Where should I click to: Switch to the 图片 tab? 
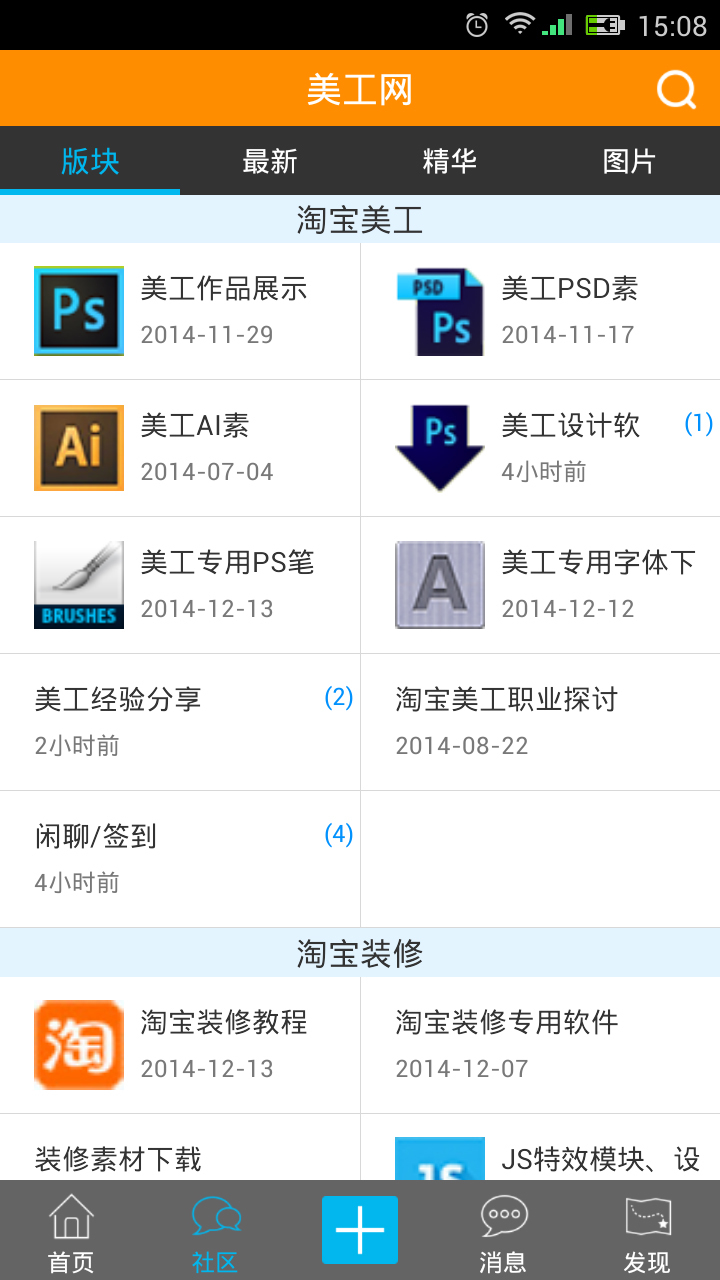630,160
